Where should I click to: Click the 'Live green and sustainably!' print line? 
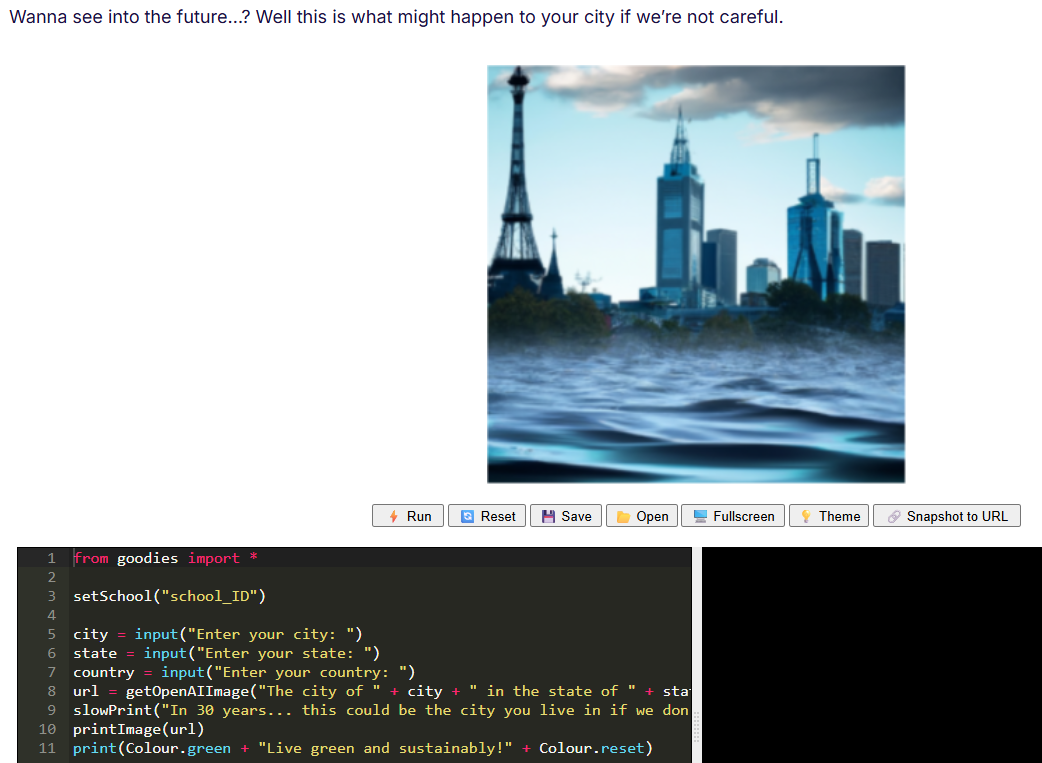coord(363,748)
